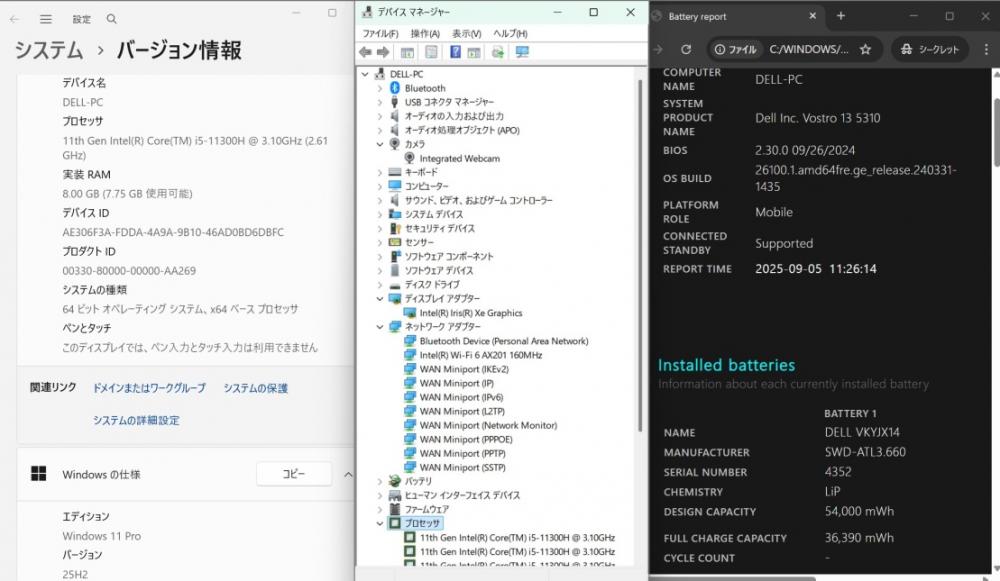
Task: Toggle the console tree icon in Device Manager toolbar
Action: tap(407, 52)
